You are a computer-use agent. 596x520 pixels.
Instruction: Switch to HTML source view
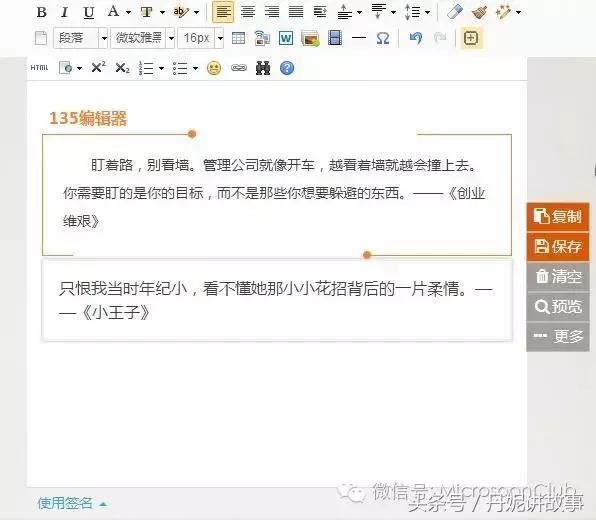pyautogui.click(x=40, y=68)
